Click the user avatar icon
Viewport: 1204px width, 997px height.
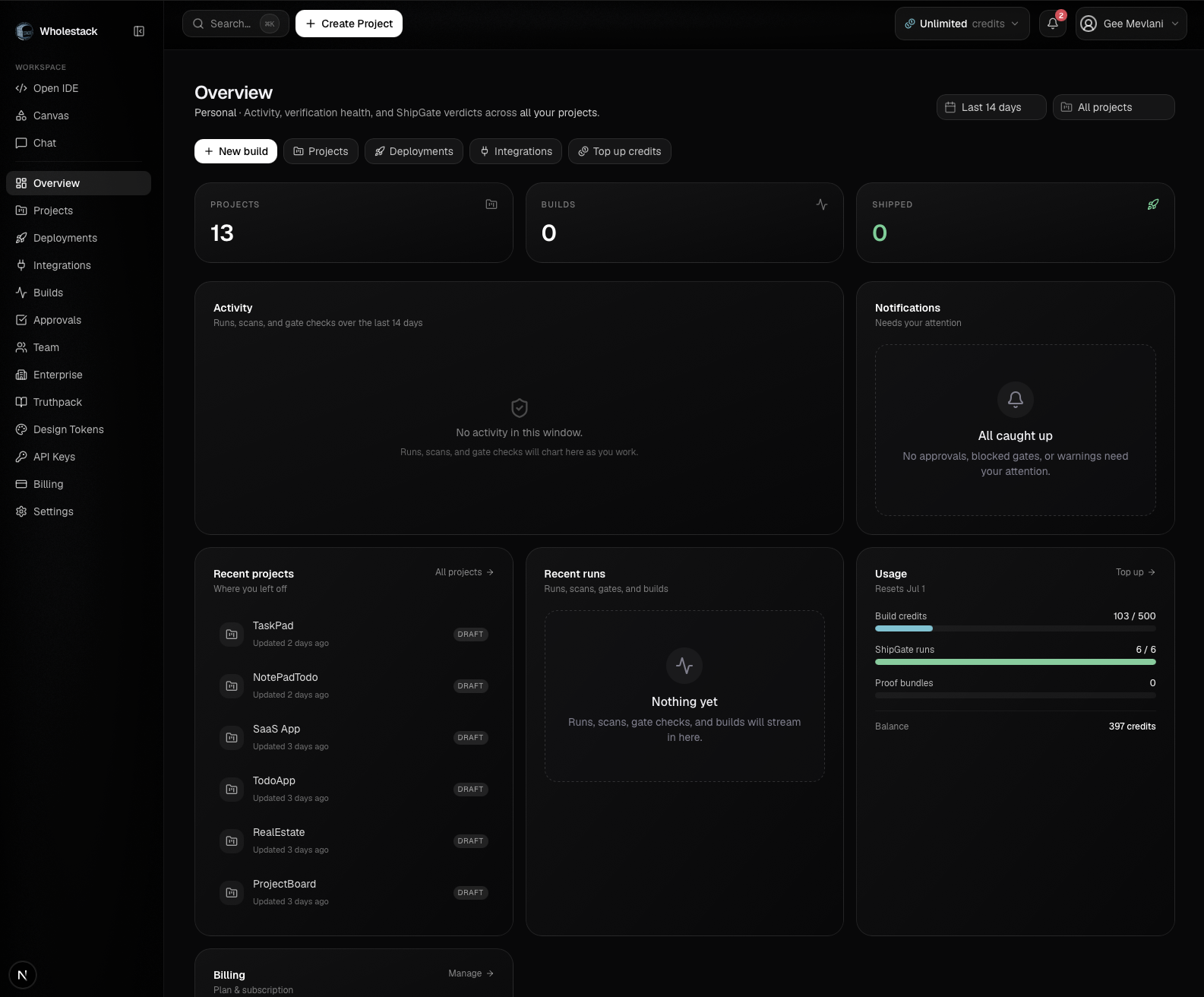pyautogui.click(x=1089, y=24)
